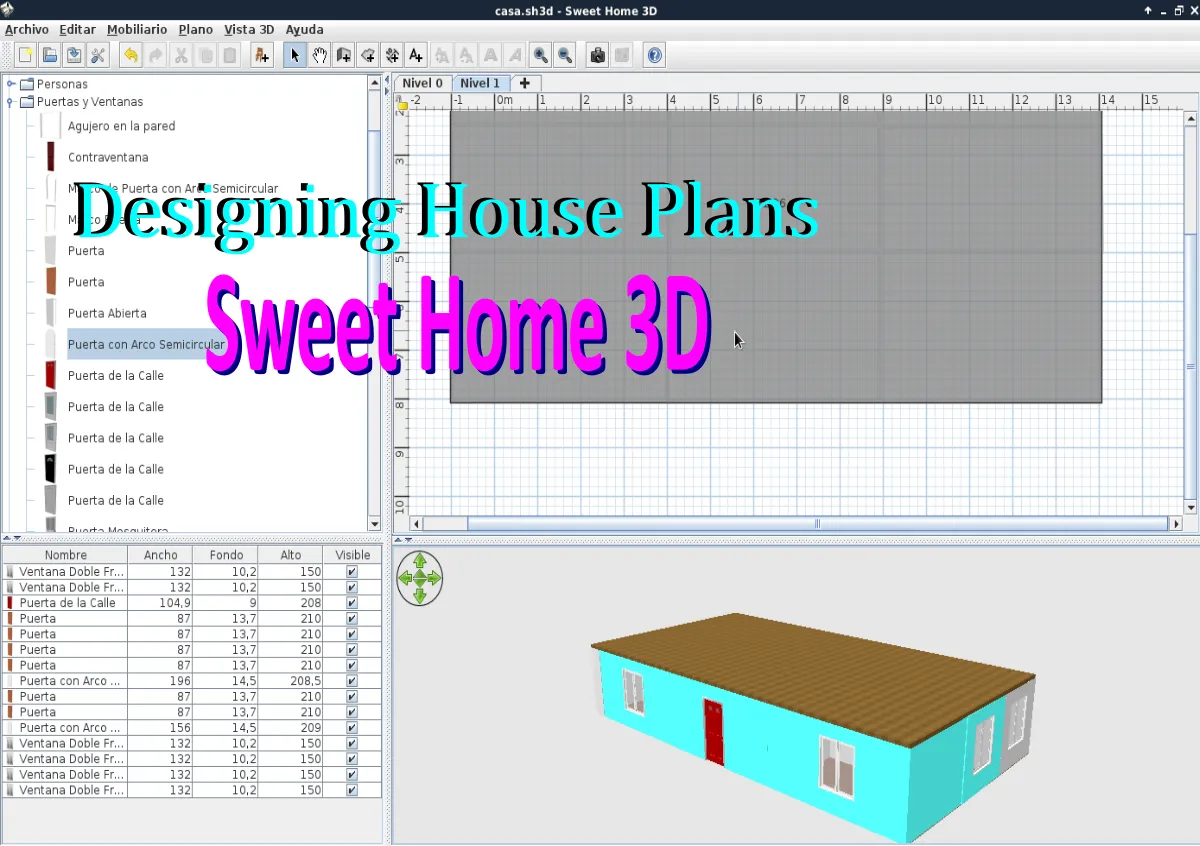
Task: Click the catalog list scroll-up arrow
Action: coord(375,81)
